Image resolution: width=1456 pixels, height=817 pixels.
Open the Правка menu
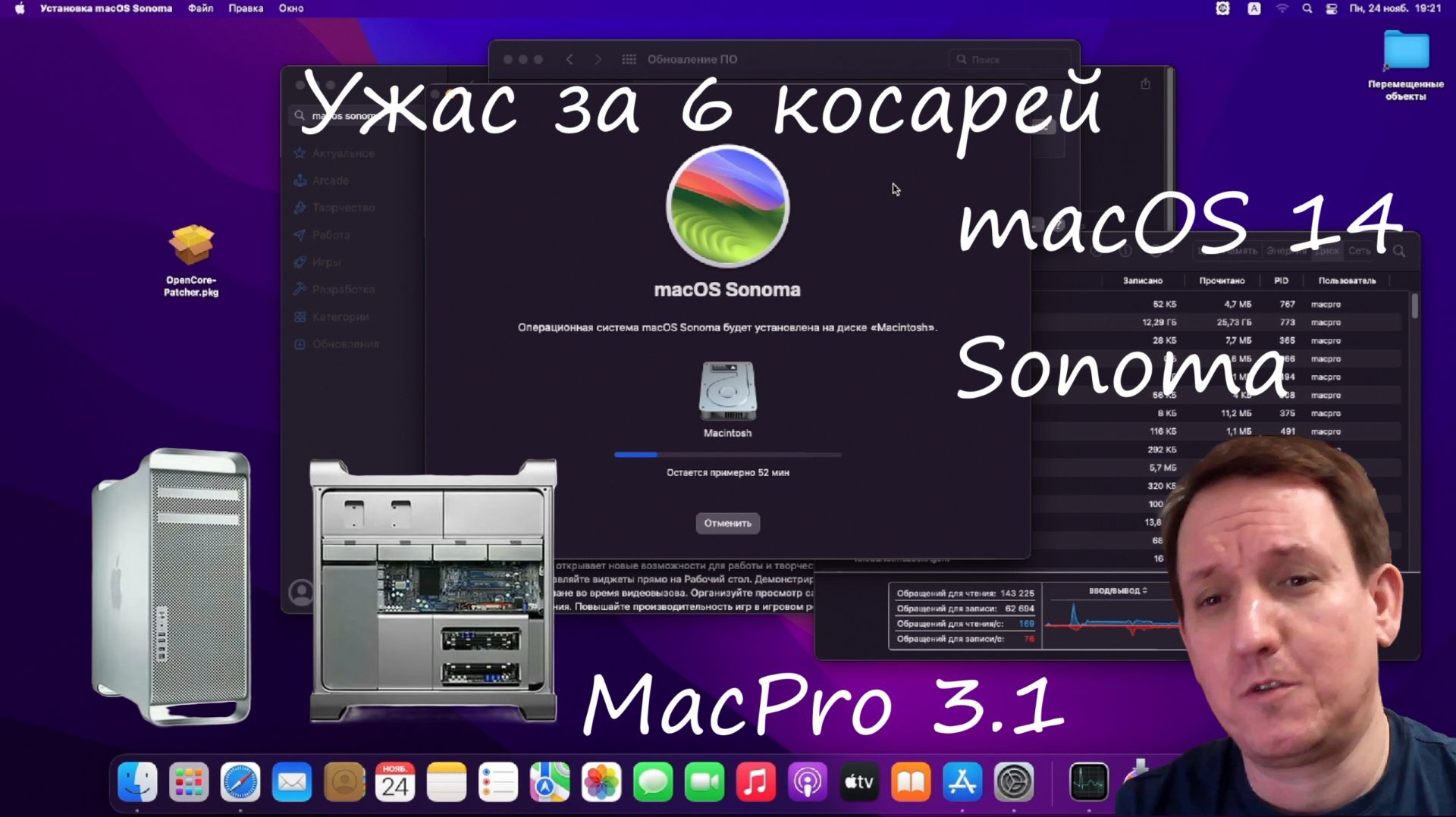click(x=246, y=8)
